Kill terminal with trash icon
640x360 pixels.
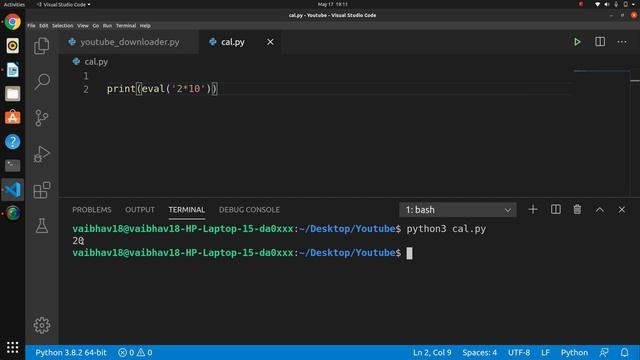click(577, 209)
